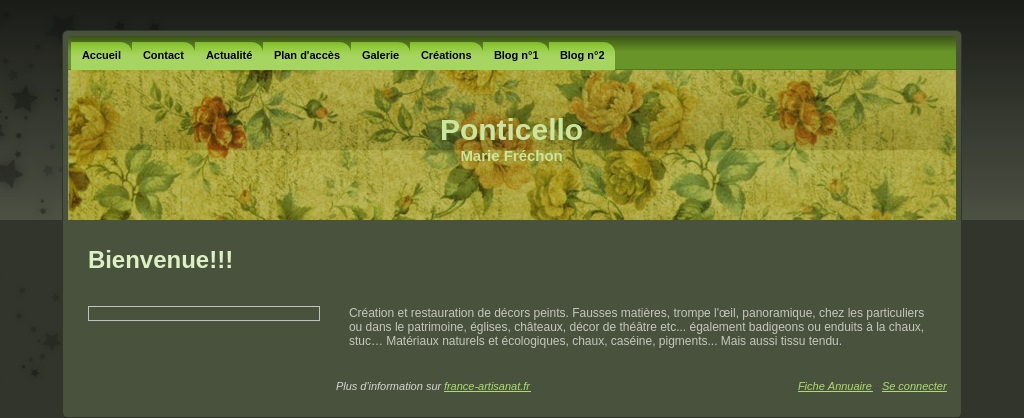
Task: Switch to the Galerie tab
Action: point(380,56)
